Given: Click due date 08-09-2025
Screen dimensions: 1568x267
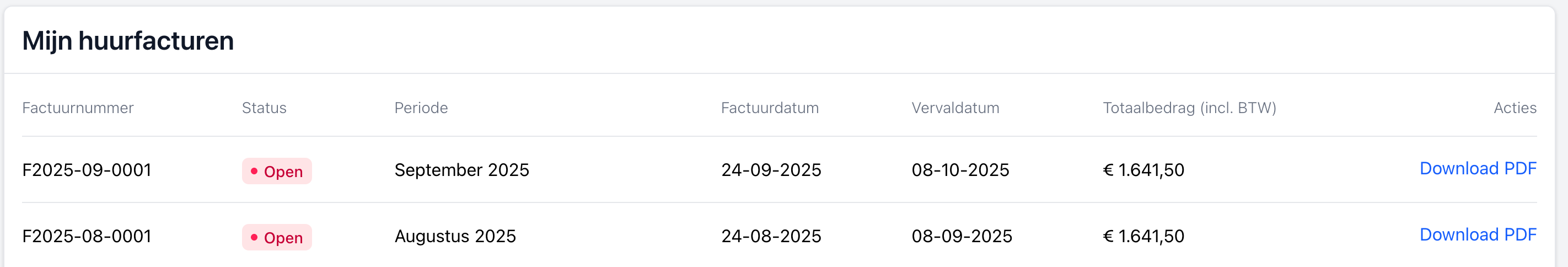Looking at the screenshot, I should point(961,236).
